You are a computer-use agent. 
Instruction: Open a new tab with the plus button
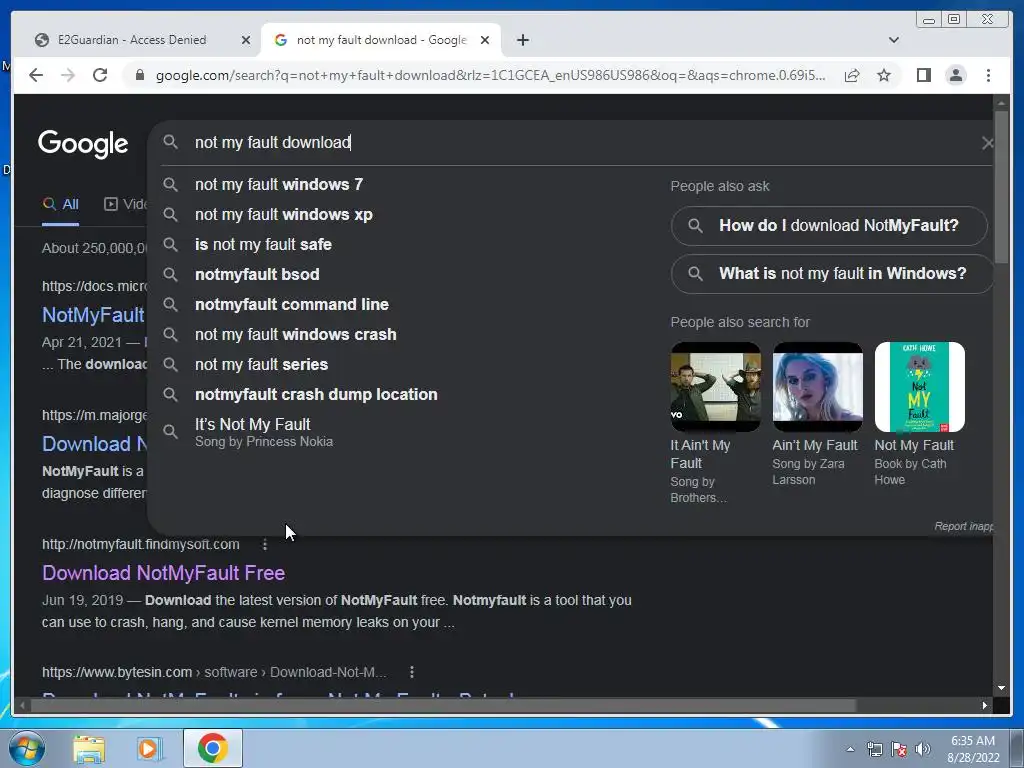(x=522, y=40)
